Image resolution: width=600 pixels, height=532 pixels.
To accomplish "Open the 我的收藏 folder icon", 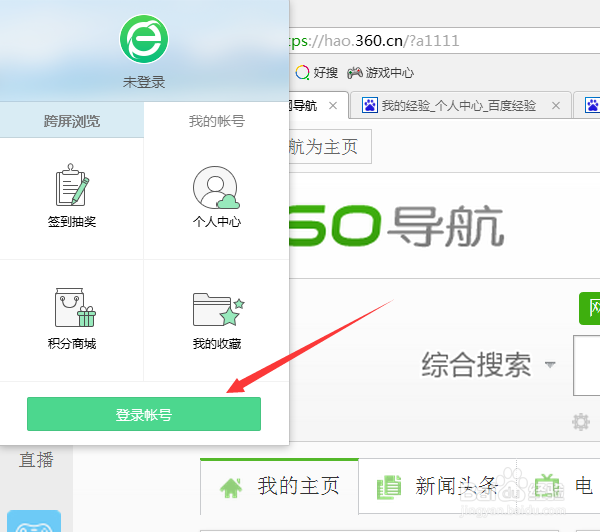I will click(218, 310).
